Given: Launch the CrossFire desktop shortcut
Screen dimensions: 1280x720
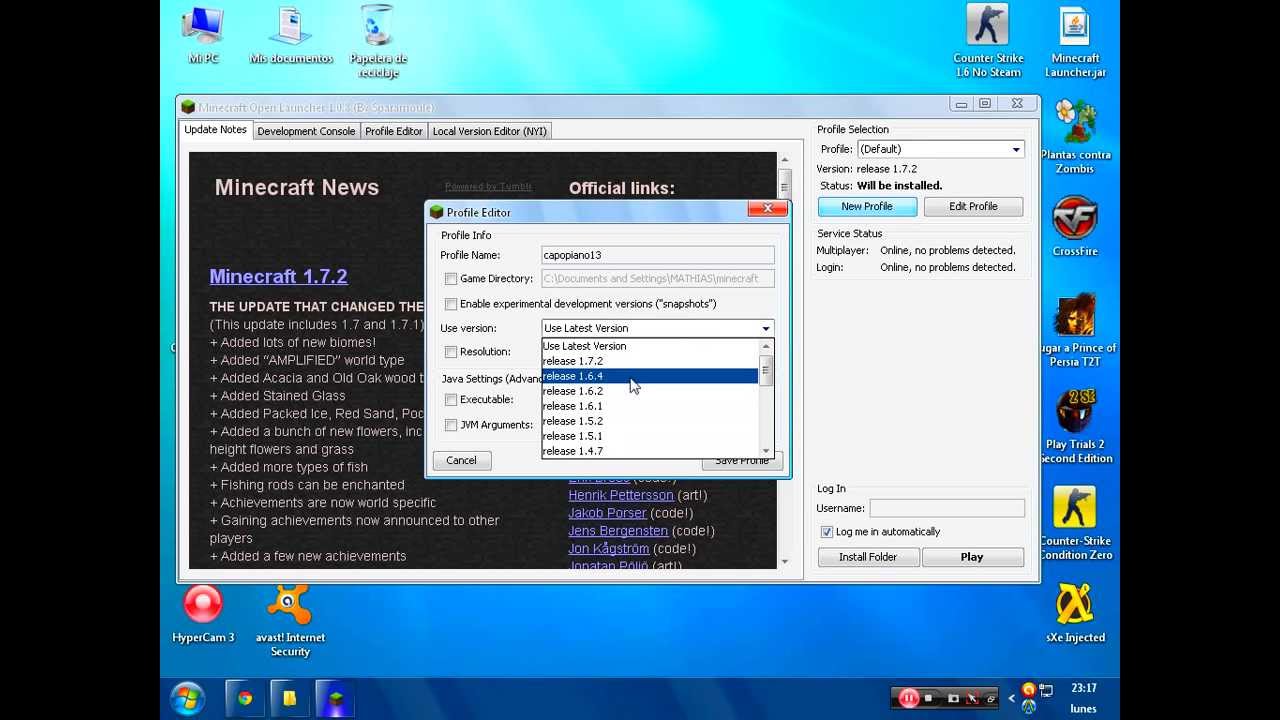Looking at the screenshot, I should pos(1075,227).
